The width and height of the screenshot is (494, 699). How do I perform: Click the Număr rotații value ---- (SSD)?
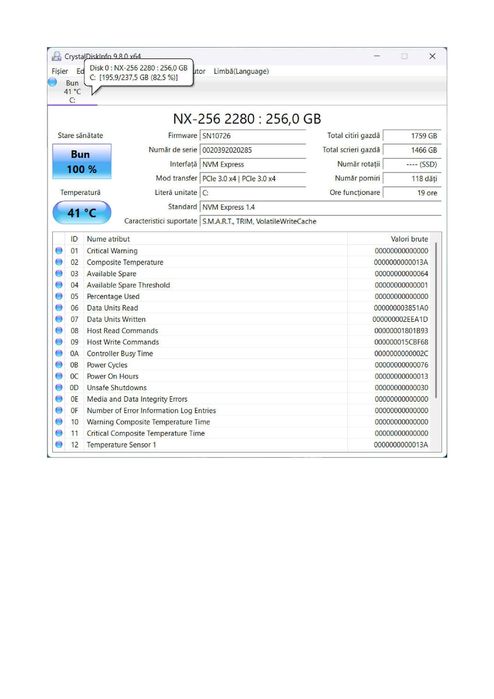point(412,164)
